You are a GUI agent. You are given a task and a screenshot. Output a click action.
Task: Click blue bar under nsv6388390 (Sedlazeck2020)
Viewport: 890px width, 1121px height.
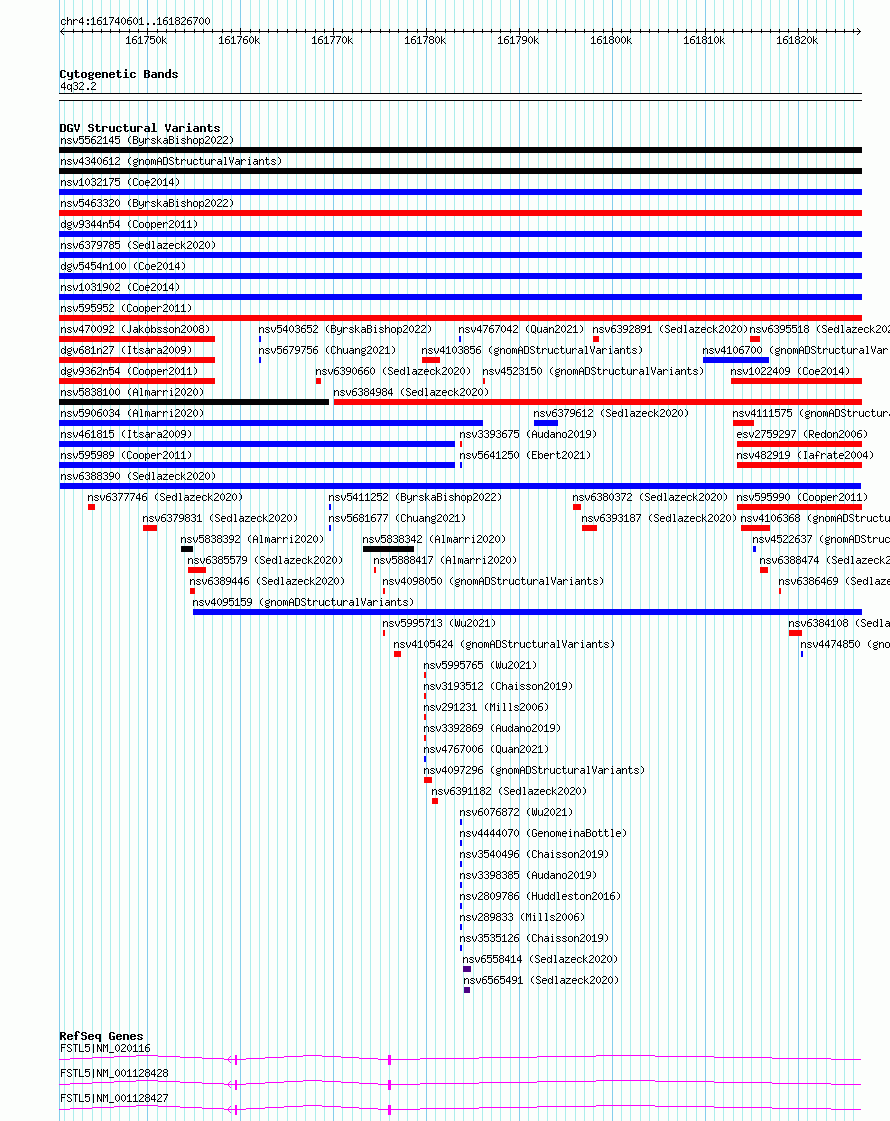coord(460,486)
